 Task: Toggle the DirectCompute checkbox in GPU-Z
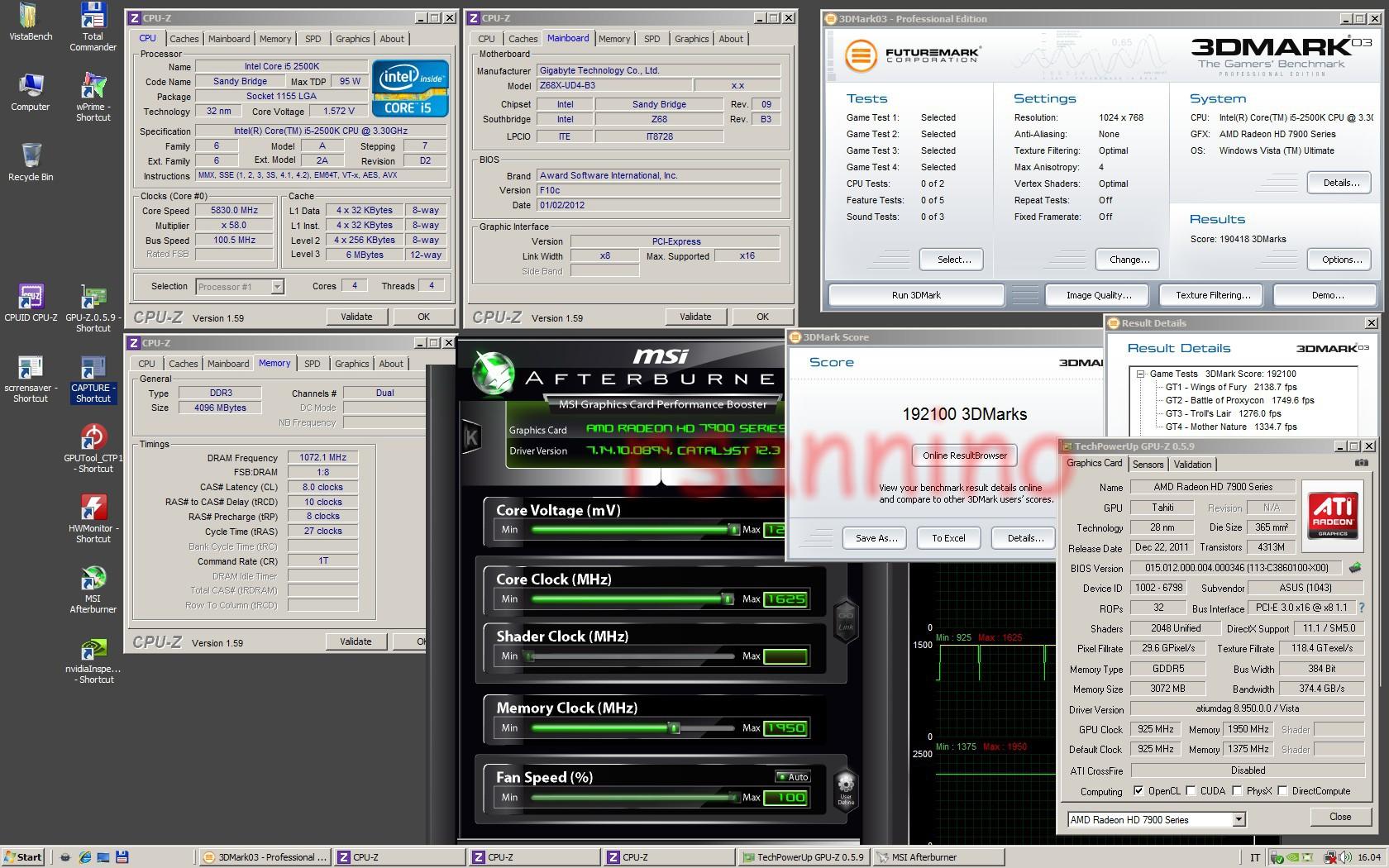tap(1282, 791)
